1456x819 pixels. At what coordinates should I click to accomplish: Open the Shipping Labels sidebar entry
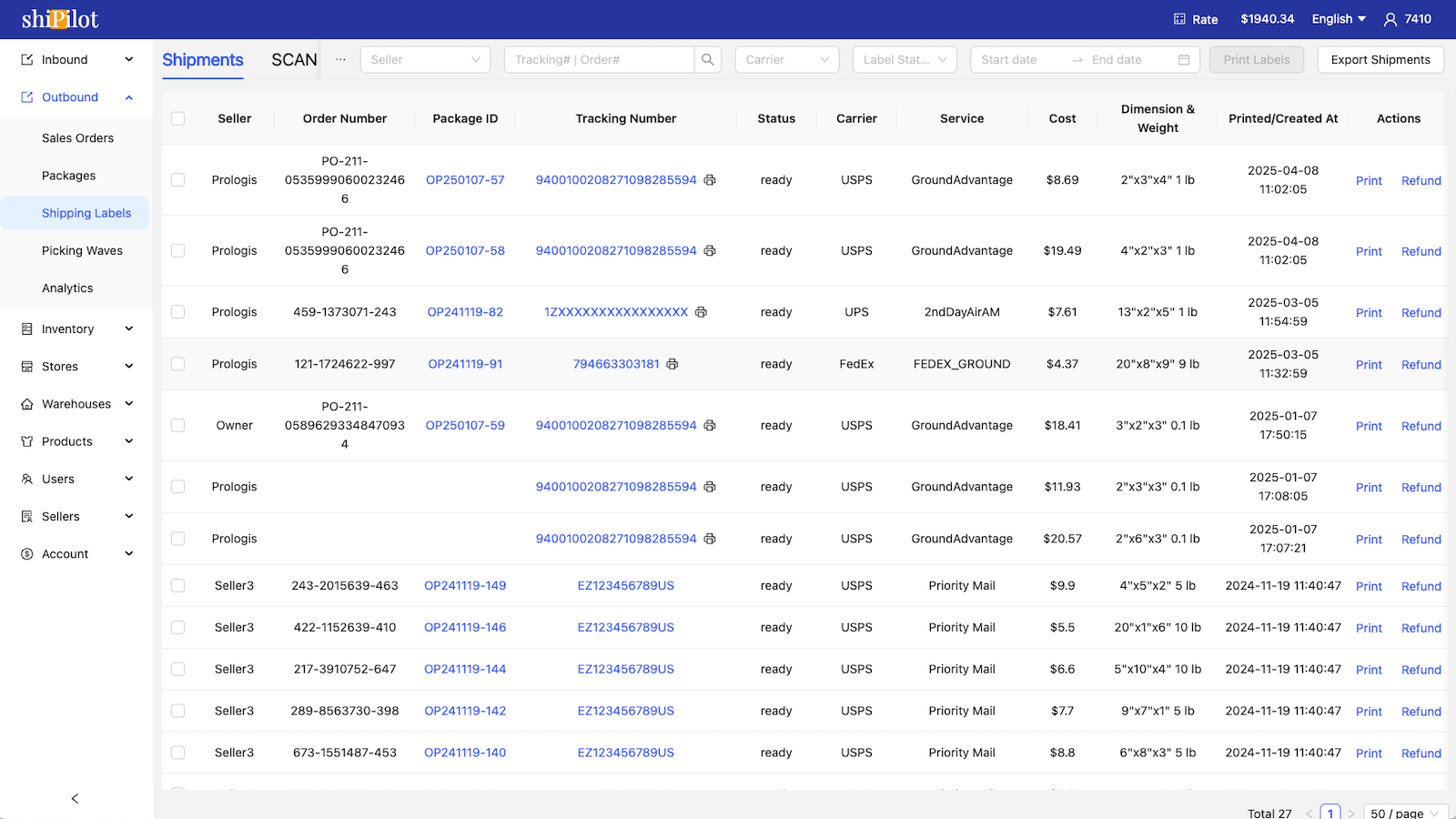coord(86,212)
